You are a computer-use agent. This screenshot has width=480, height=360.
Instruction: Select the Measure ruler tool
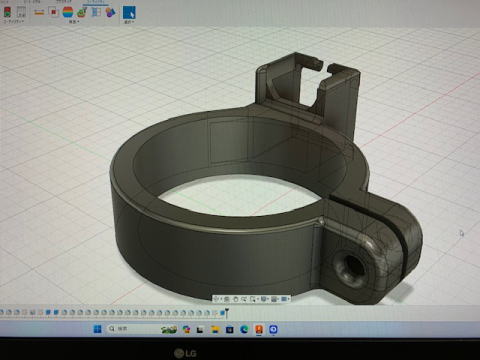click(39, 12)
